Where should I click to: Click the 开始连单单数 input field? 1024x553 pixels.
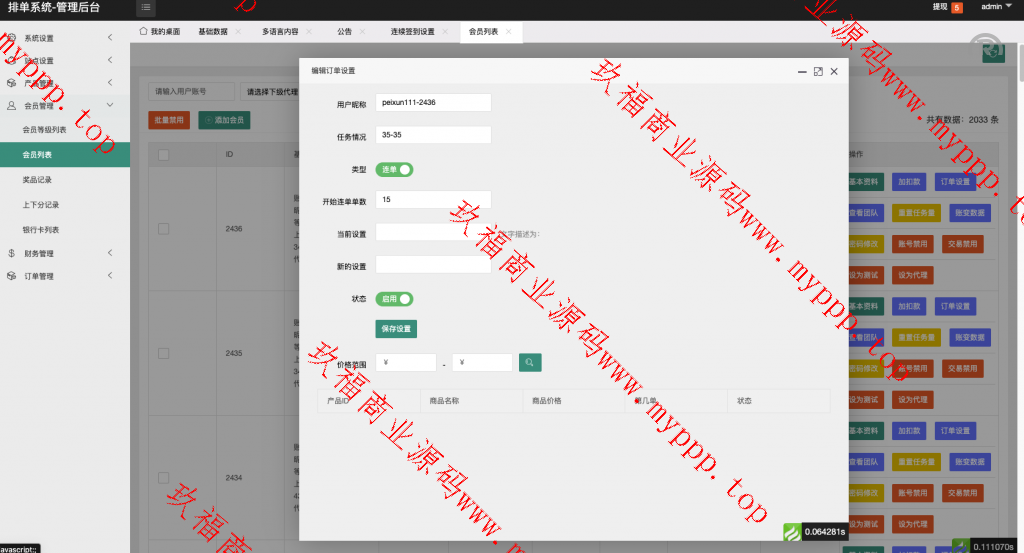(x=433, y=199)
